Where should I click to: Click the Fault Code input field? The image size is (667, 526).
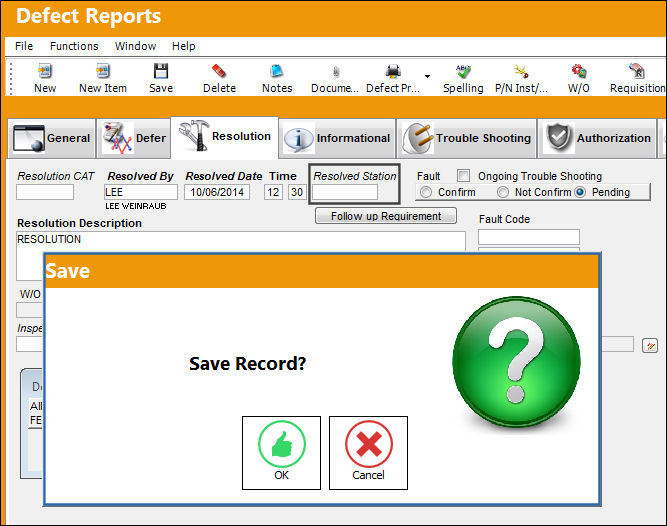click(529, 237)
